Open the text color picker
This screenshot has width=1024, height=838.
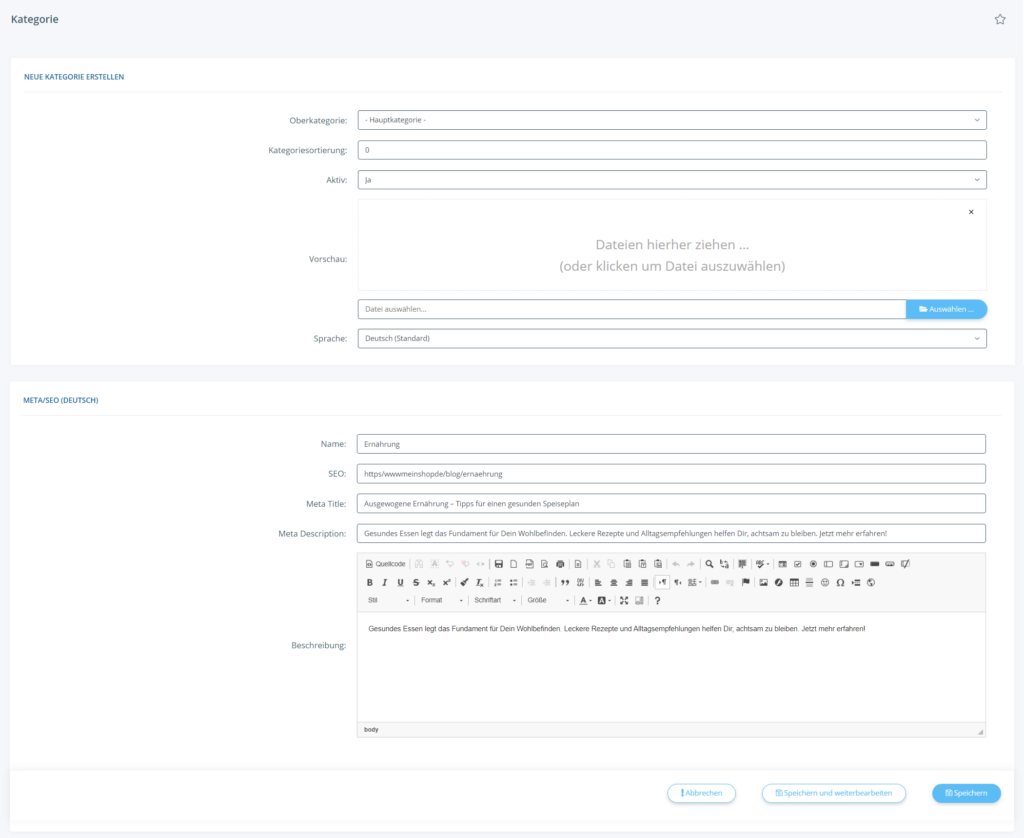pyautogui.click(x=585, y=600)
